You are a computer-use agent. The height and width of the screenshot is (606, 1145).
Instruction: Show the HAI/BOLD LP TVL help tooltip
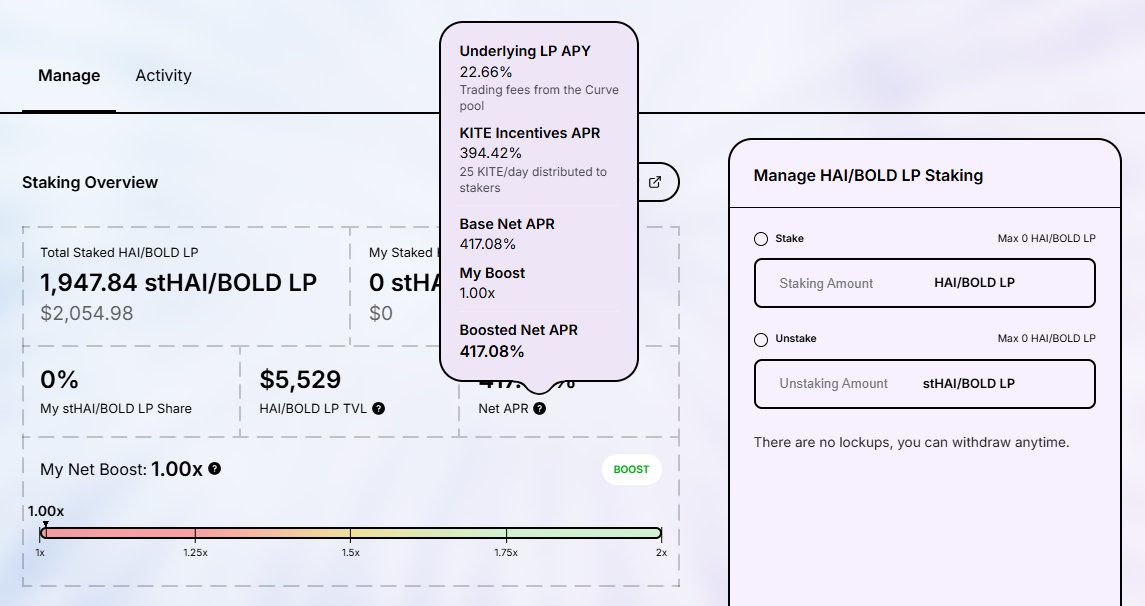(378, 409)
